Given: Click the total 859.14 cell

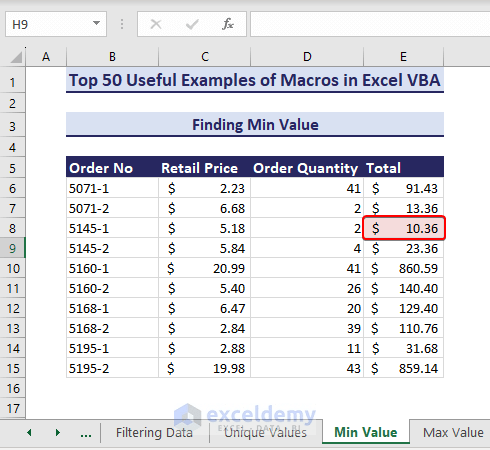Looking at the screenshot, I should 404,368.
